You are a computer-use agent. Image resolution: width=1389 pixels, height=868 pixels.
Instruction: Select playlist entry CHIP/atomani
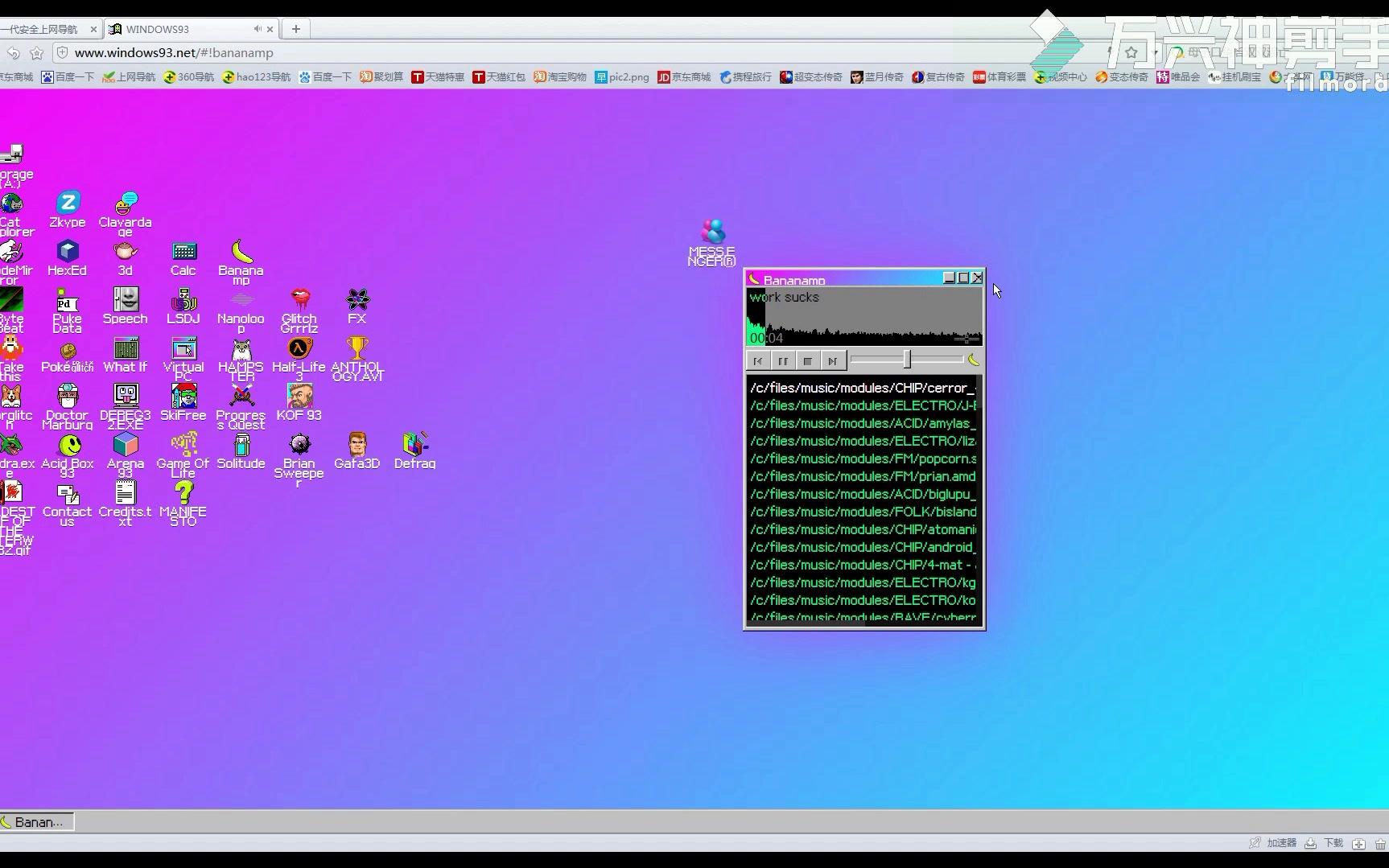point(863,529)
